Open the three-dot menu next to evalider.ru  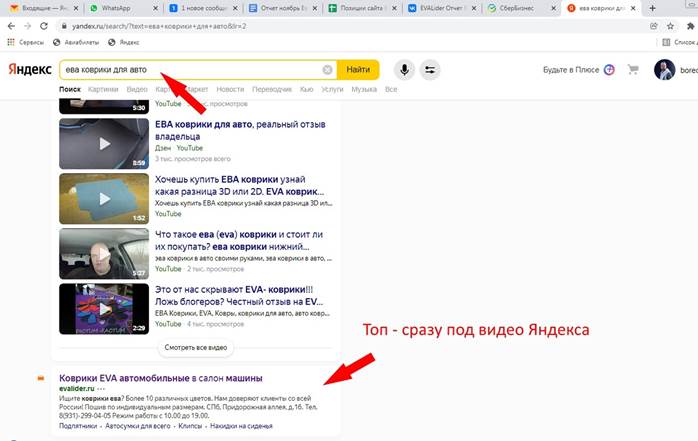point(101,388)
